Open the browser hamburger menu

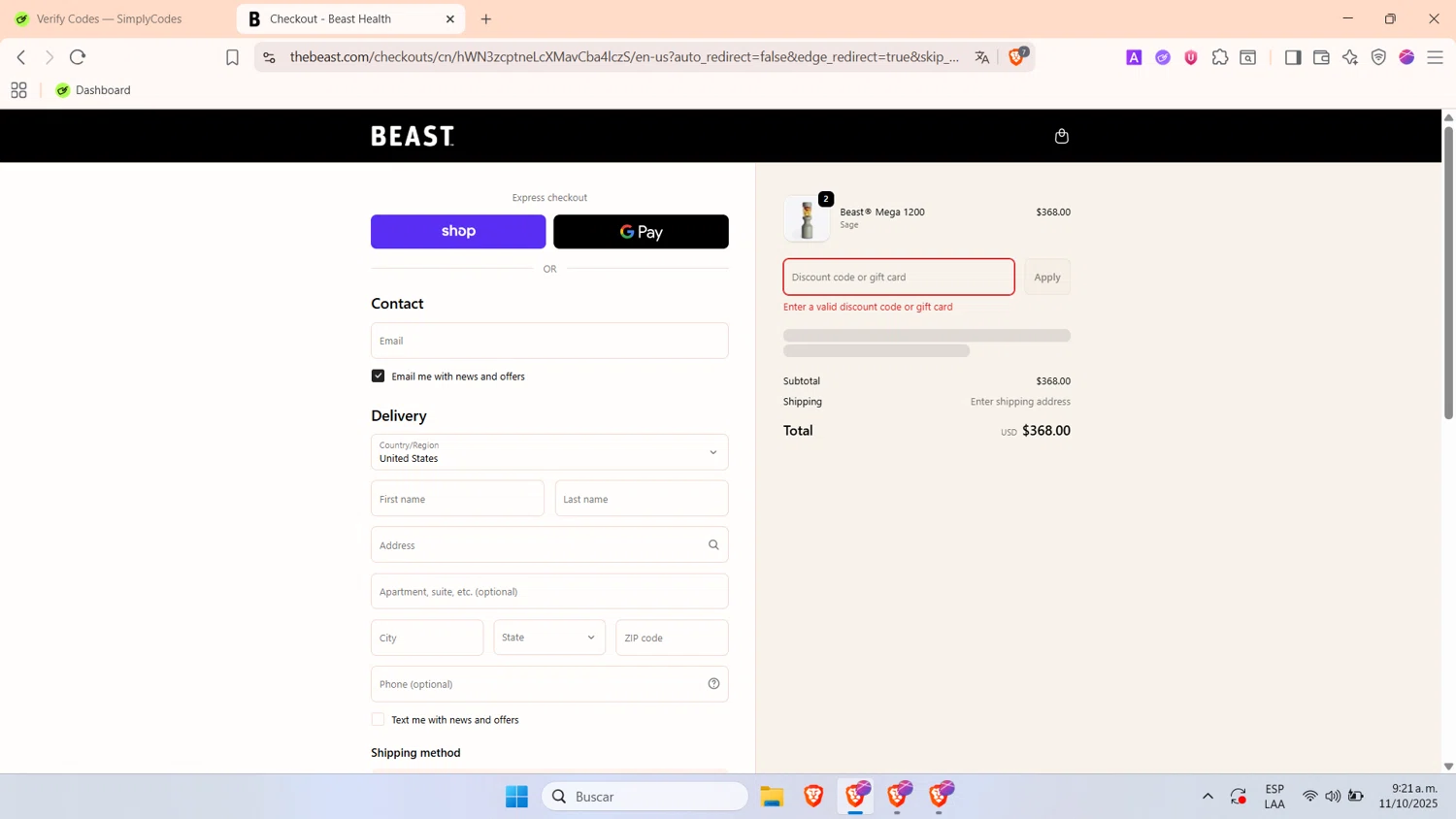point(1435,57)
